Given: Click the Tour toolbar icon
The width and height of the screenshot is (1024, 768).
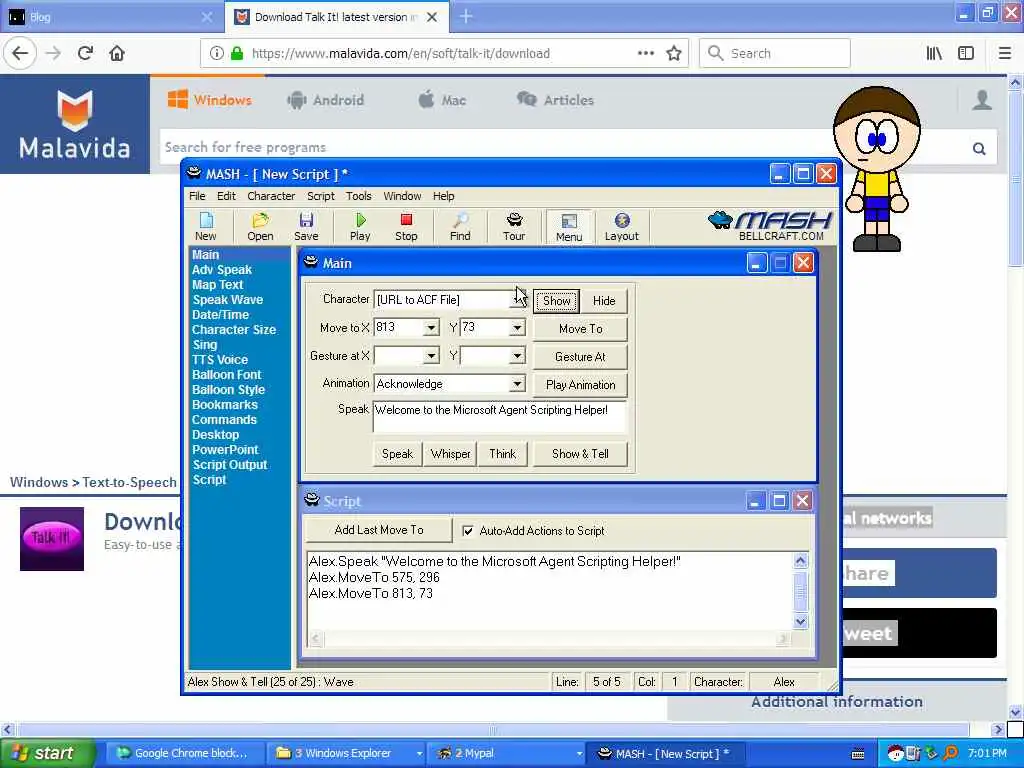Looking at the screenshot, I should coord(514,227).
